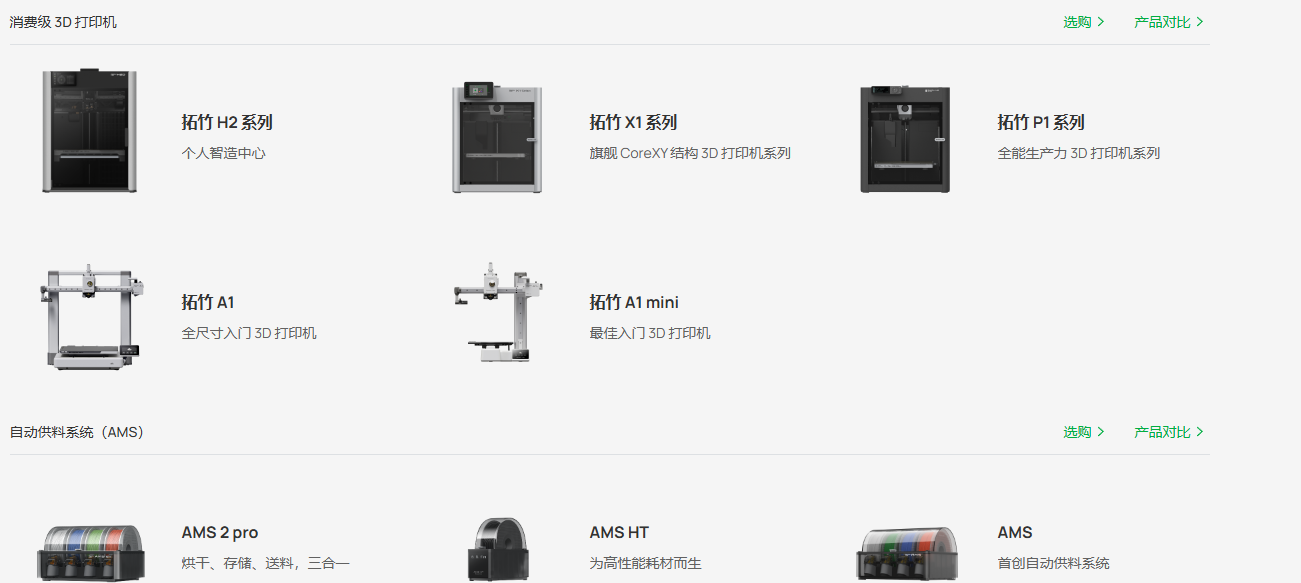The image size is (1301, 583).
Task: Select the 拓竹 X1 系列 printer image
Action: click(x=497, y=137)
